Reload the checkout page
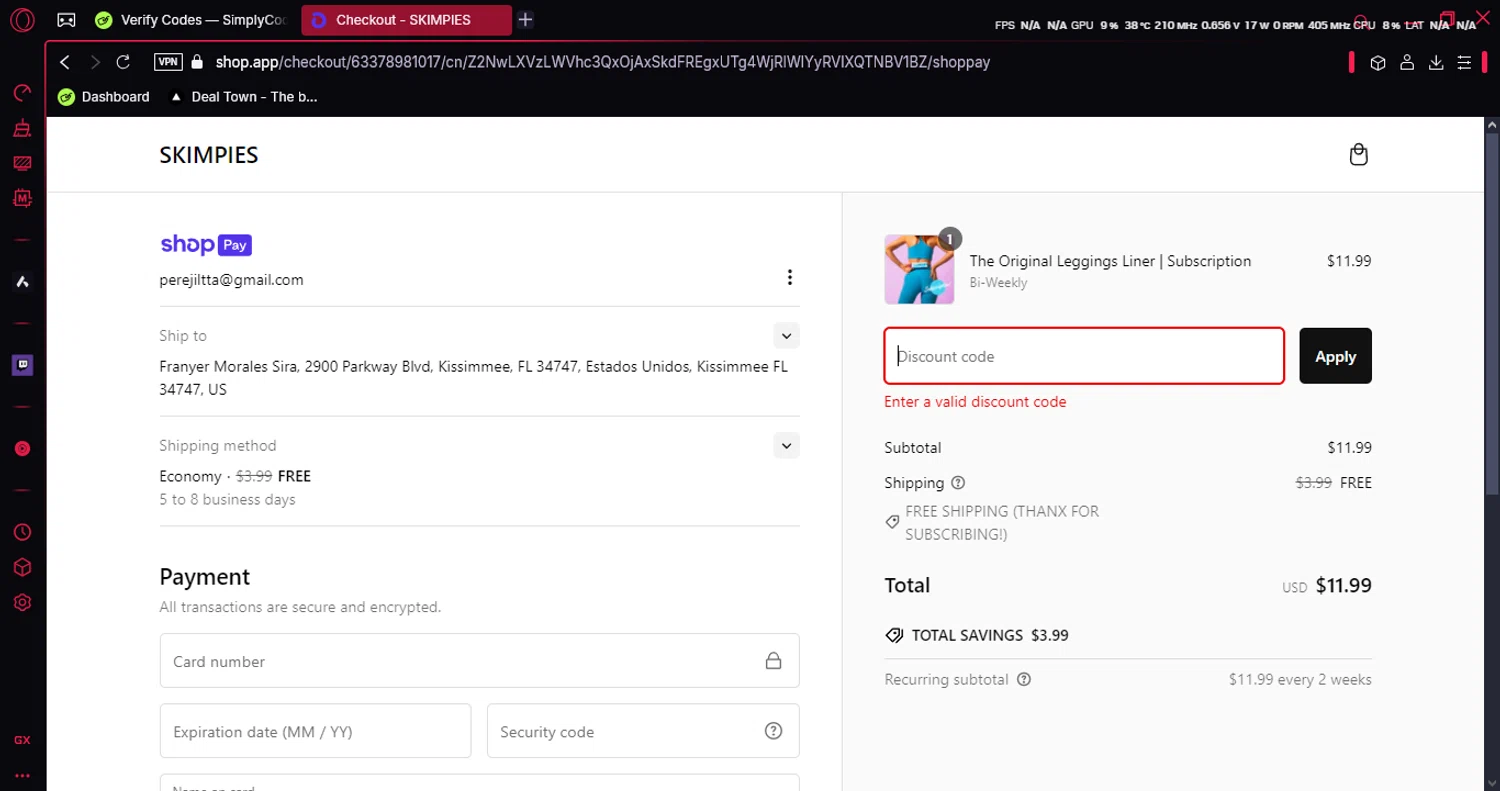 [123, 62]
